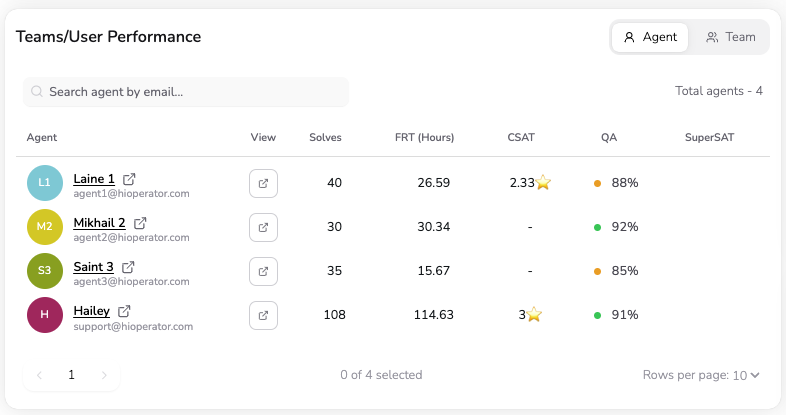Go to the previous page arrow

tap(40, 375)
